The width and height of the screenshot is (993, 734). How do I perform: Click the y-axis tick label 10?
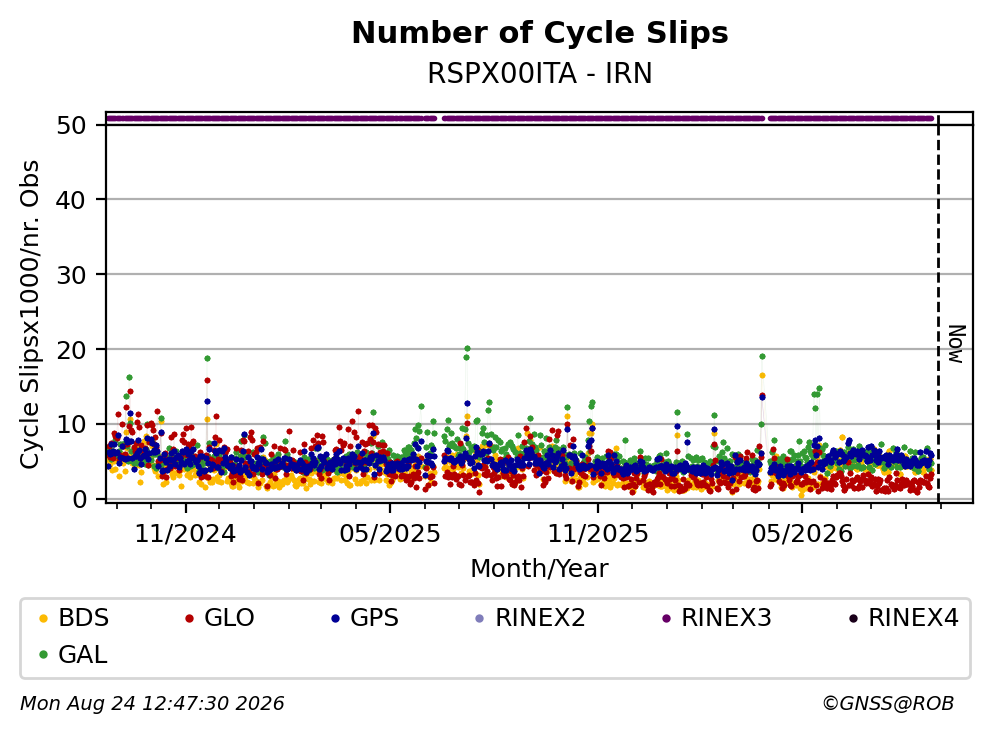tap(72, 424)
